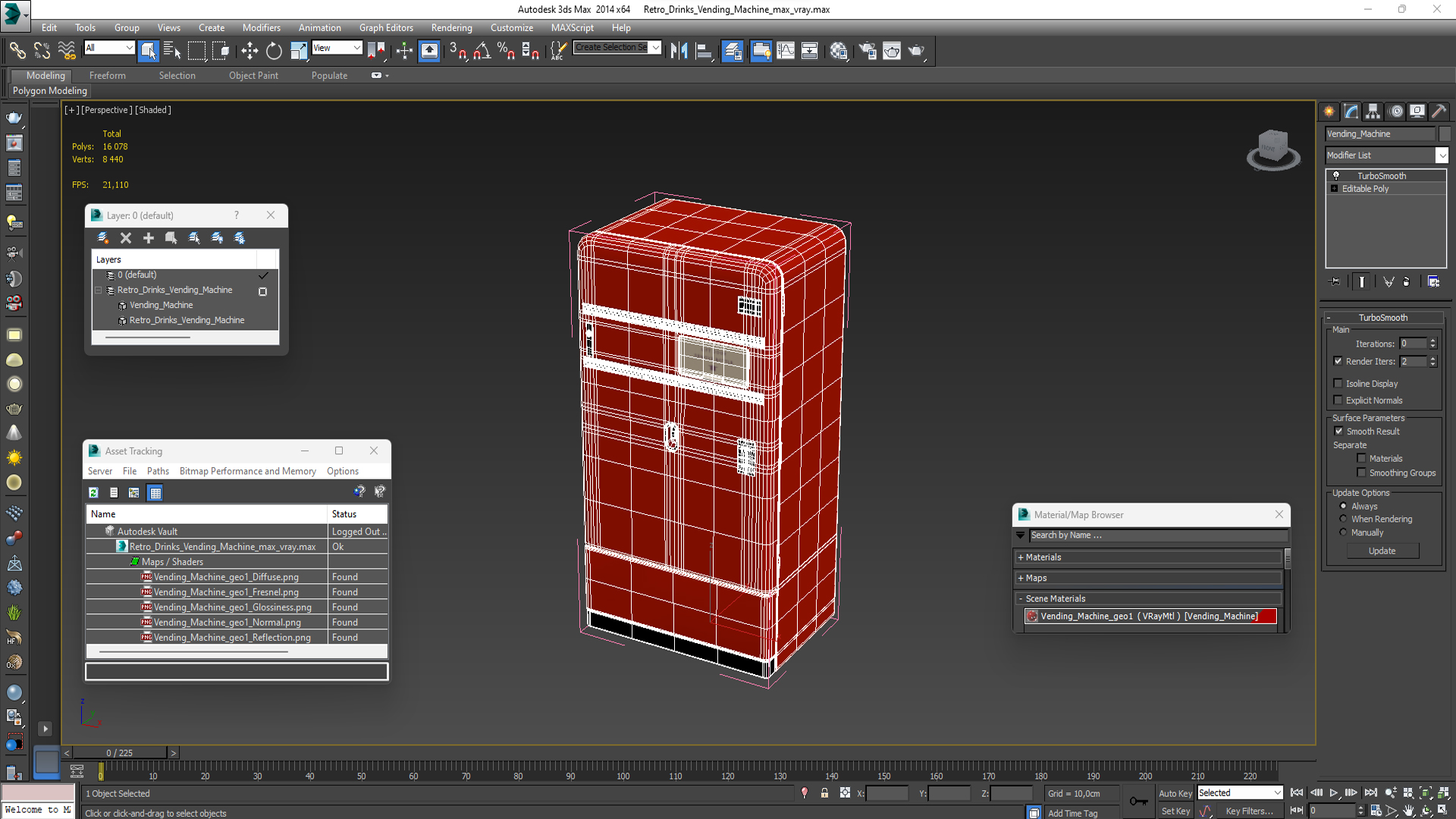Click Key Filters button
Viewport: 1456px width, 819px height.
point(1249,811)
